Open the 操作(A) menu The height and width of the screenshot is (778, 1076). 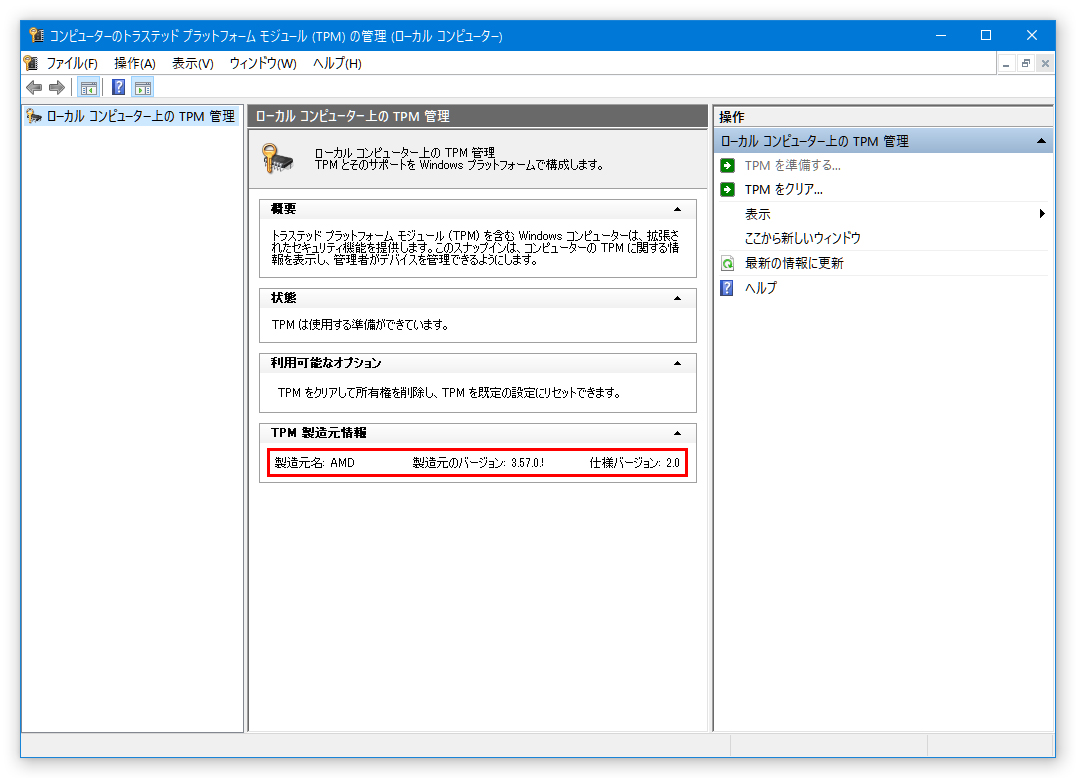click(134, 63)
